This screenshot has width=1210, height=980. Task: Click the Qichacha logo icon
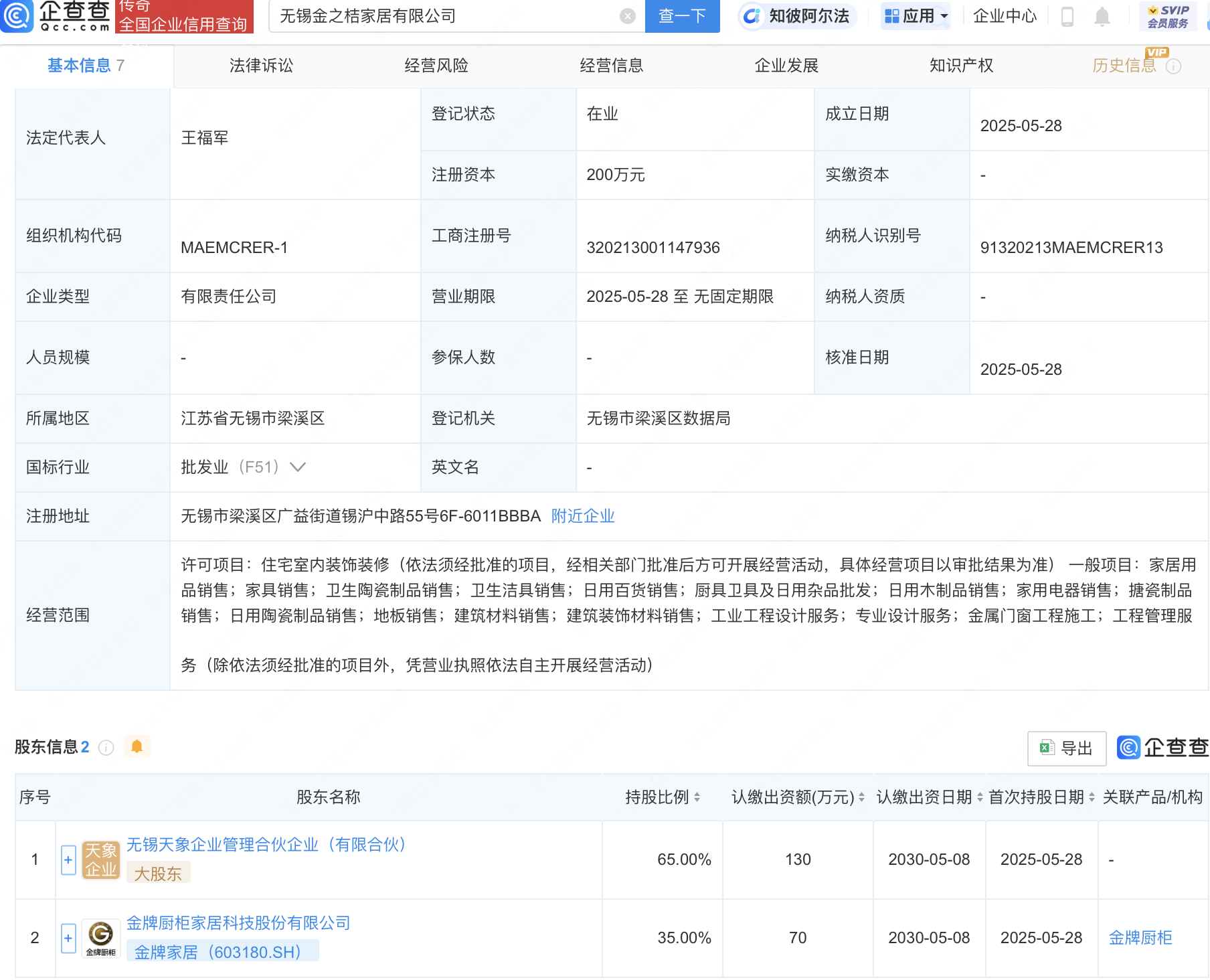coord(17,16)
